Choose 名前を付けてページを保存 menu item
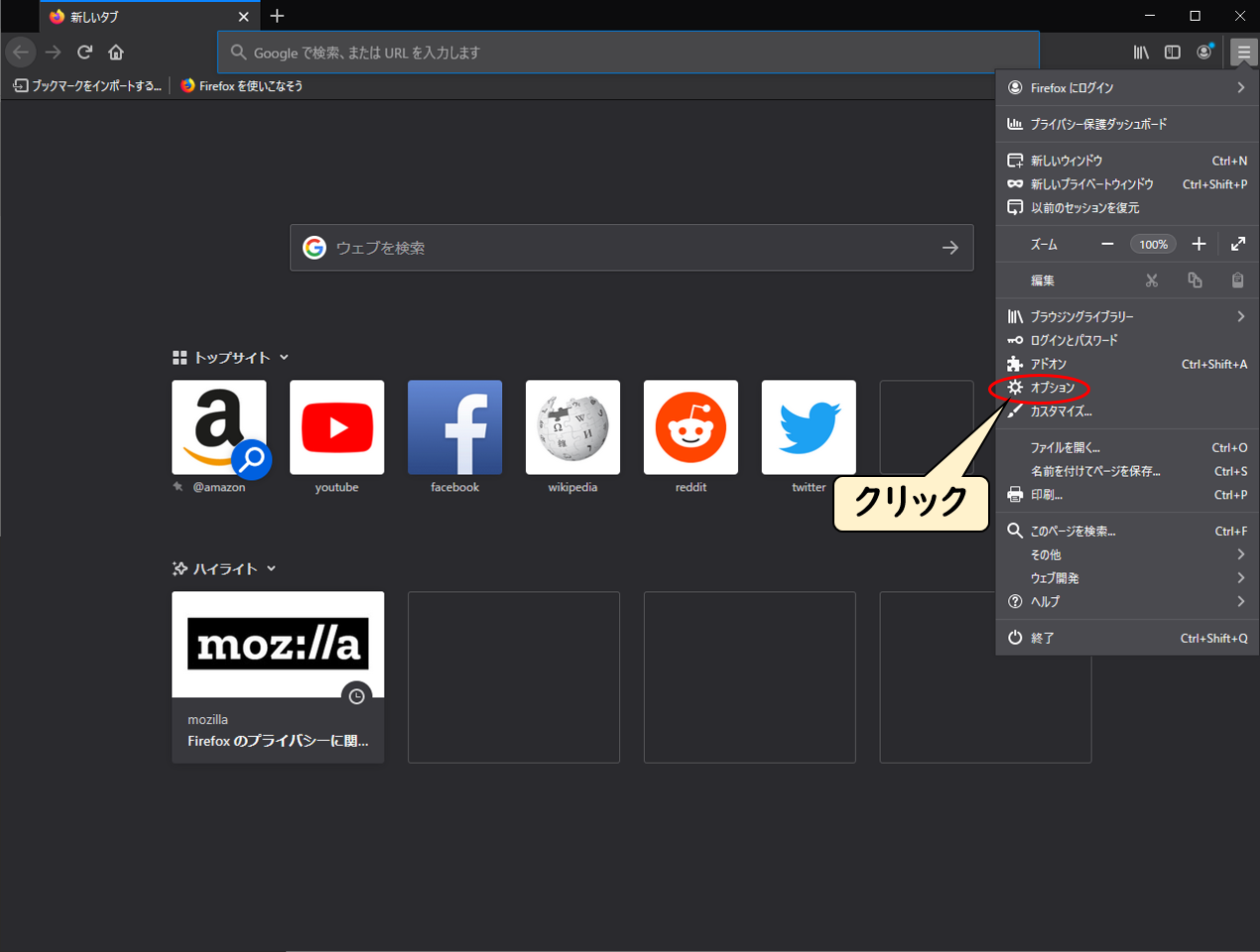The image size is (1260, 952). pos(1127,472)
